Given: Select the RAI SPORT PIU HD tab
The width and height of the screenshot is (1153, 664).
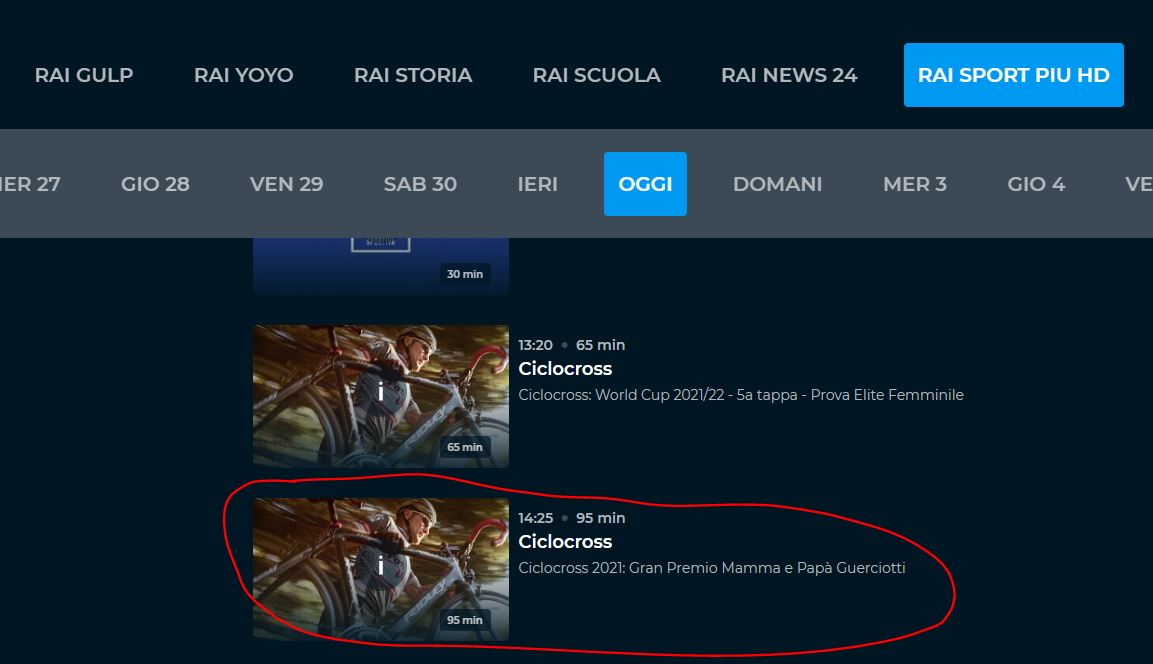Looking at the screenshot, I should tap(1013, 75).
